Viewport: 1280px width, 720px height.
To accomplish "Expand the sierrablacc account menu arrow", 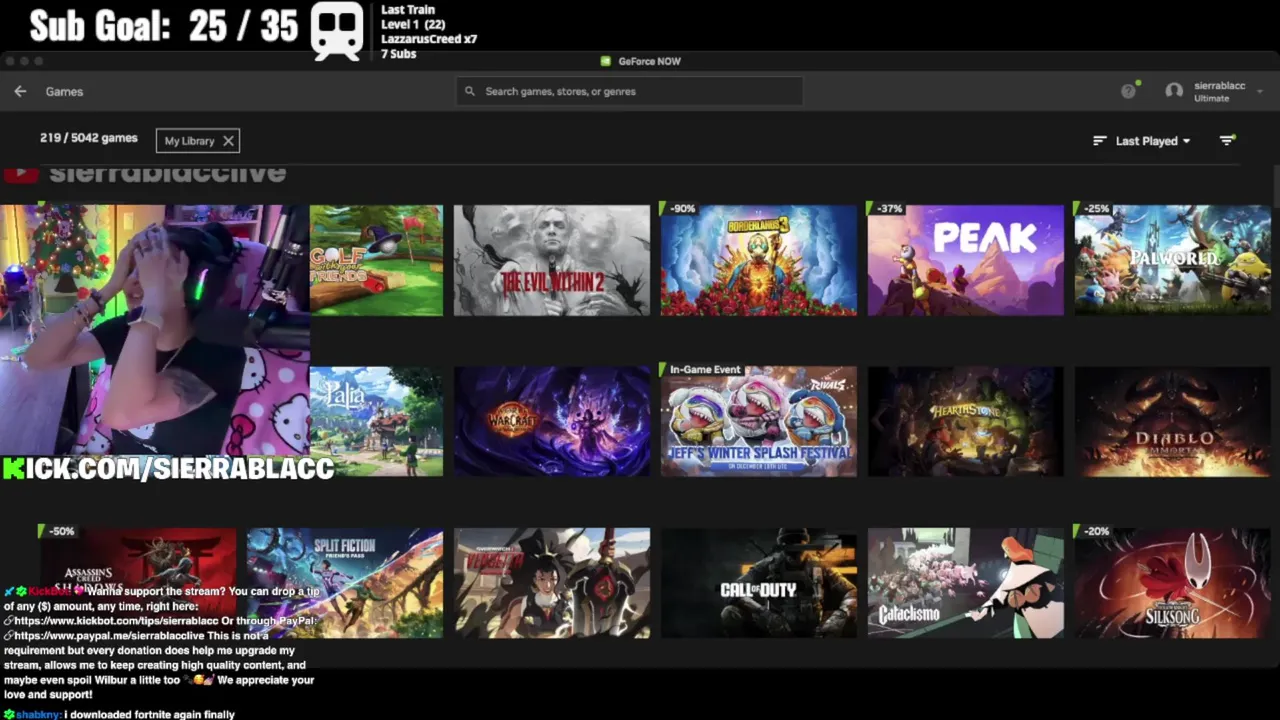I will click(x=1260, y=92).
